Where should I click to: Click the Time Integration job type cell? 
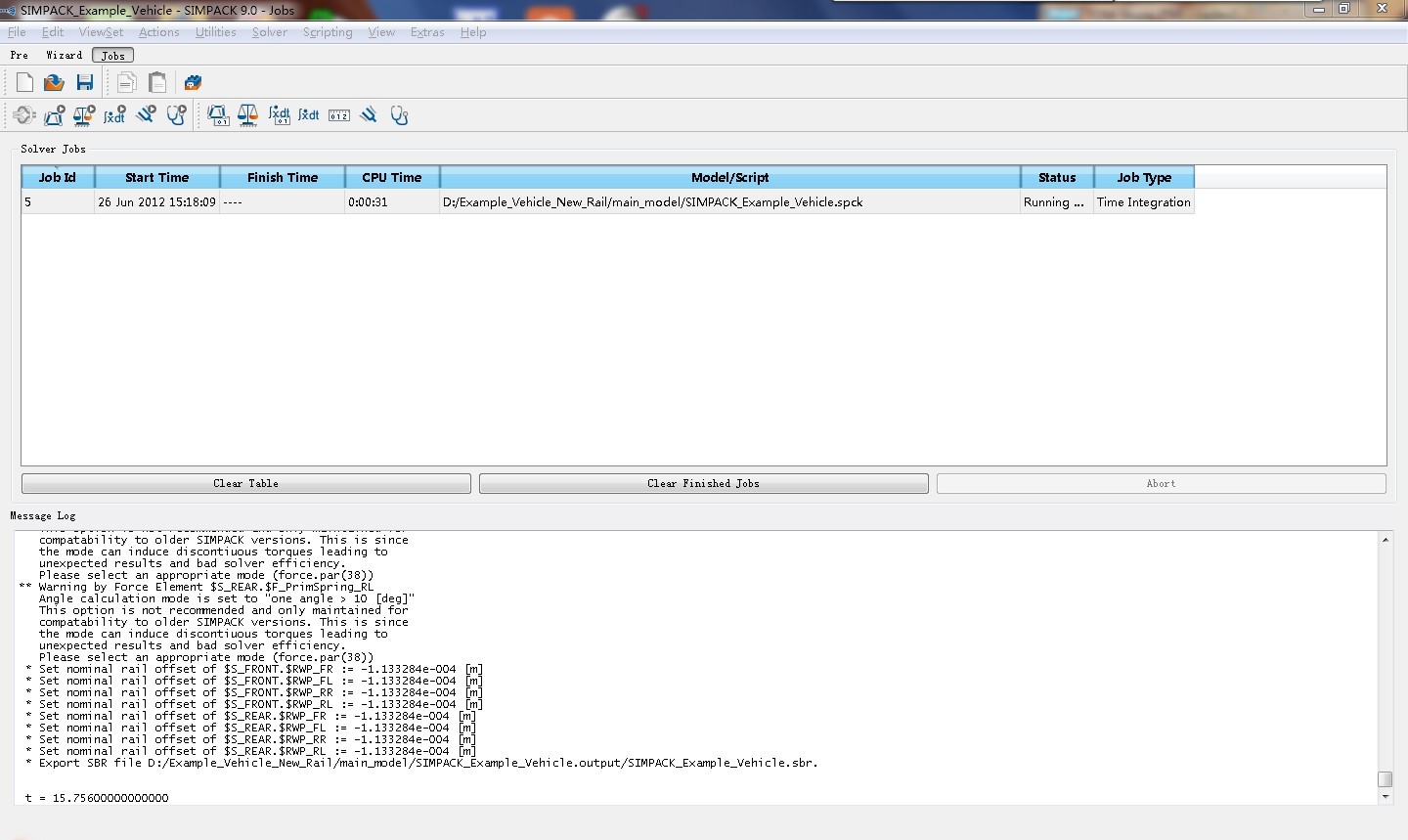[x=1144, y=202]
